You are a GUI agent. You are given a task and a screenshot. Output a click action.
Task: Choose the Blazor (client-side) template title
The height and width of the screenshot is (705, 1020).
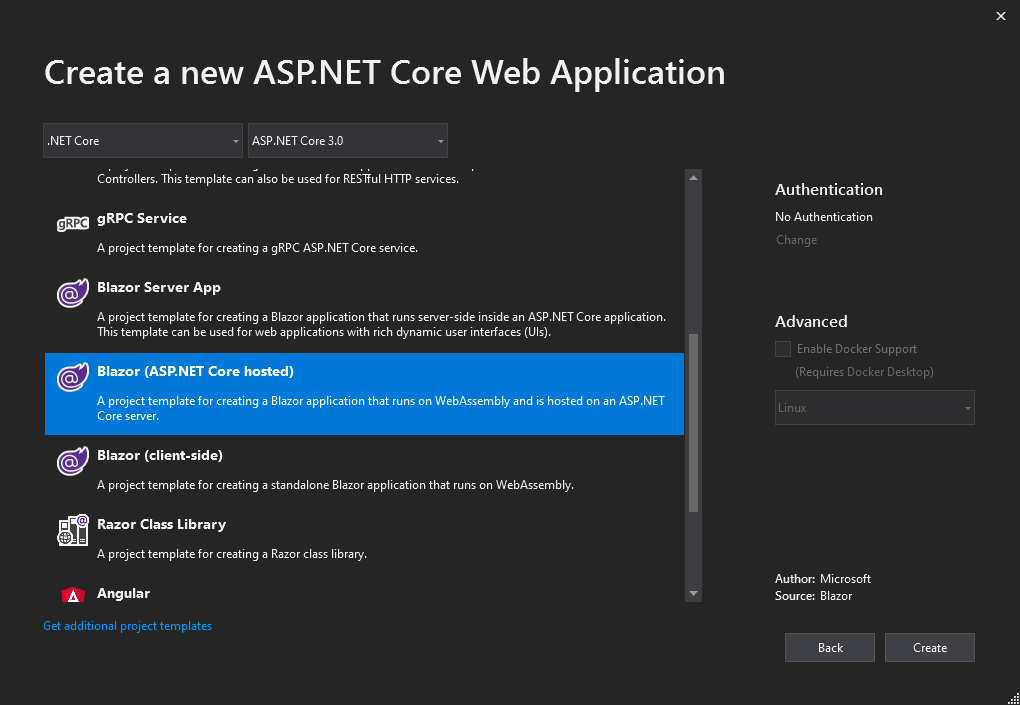click(160, 455)
